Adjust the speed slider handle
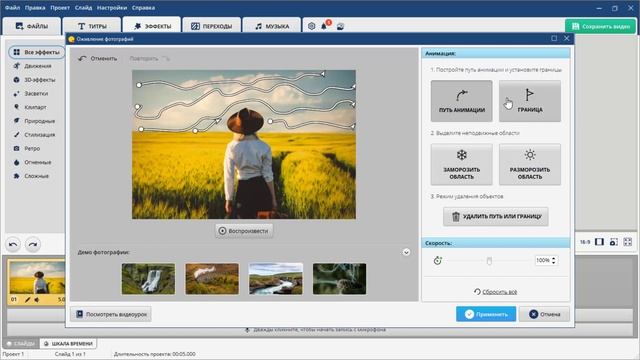640x360 pixels. (x=489, y=260)
